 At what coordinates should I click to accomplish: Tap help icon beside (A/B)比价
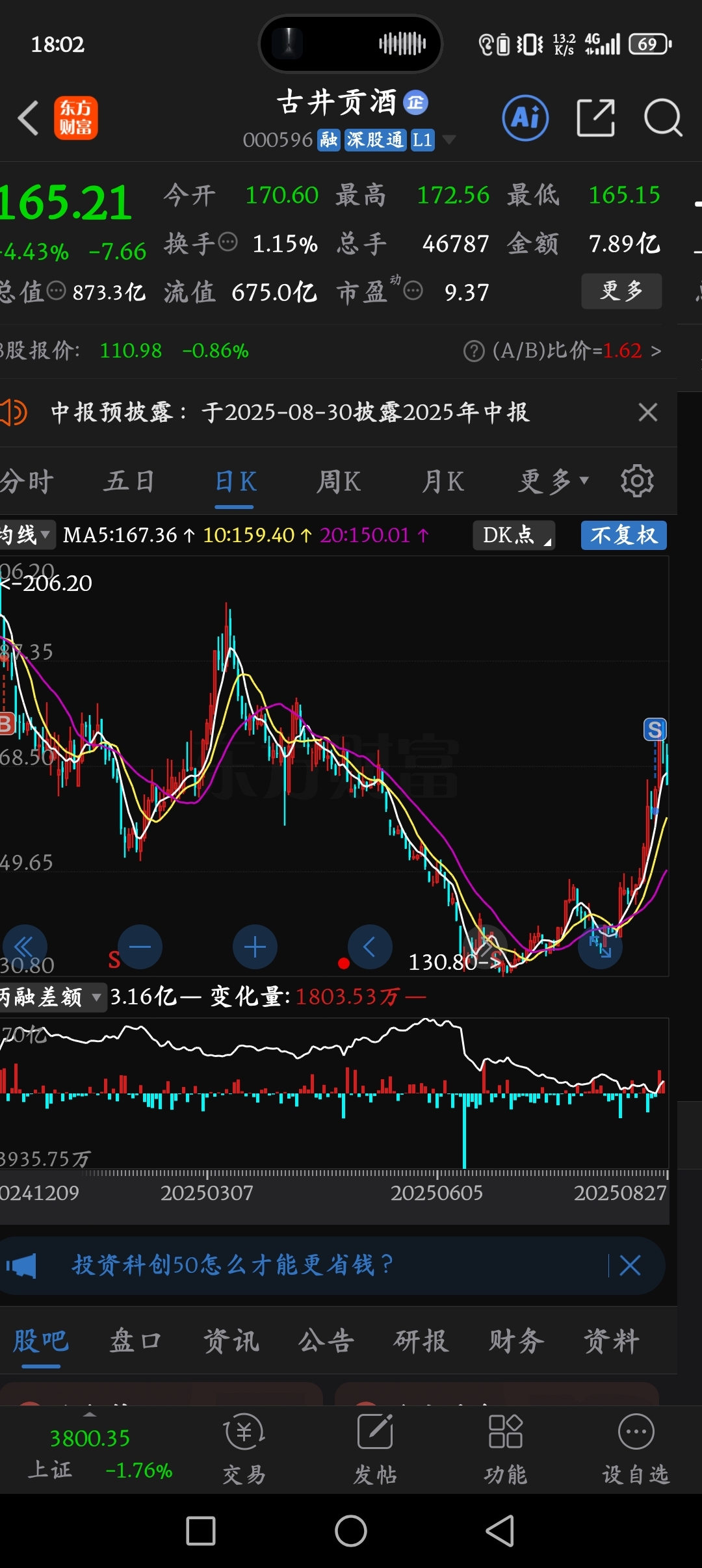point(474,351)
